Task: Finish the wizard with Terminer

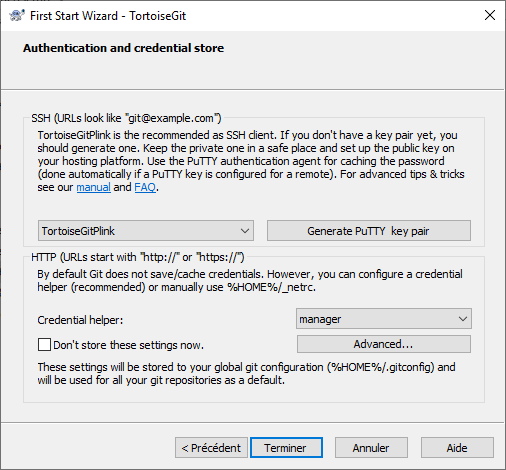Action: [286, 448]
